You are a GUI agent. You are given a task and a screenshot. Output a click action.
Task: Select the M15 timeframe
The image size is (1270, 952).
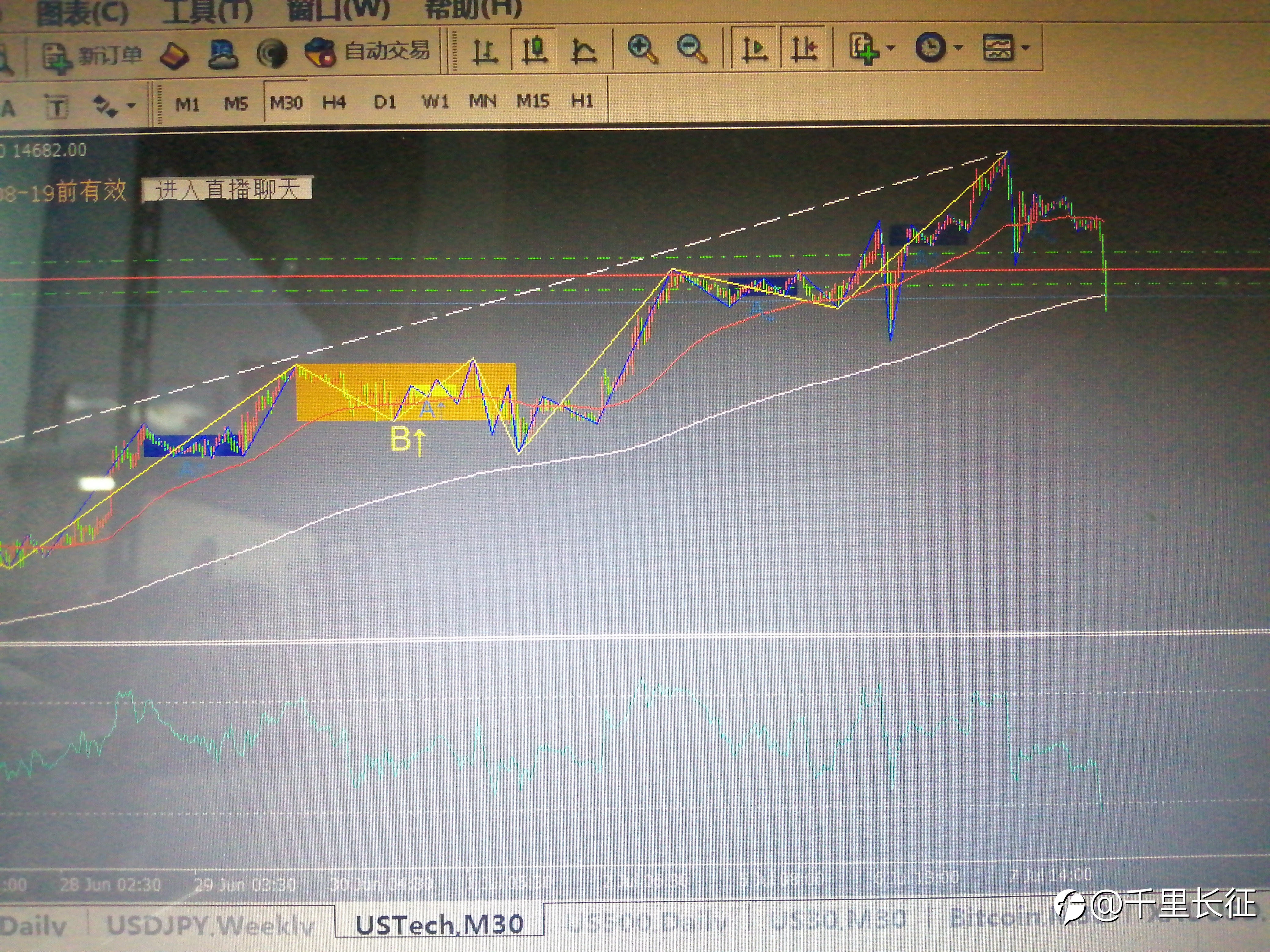[x=533, y=101]
